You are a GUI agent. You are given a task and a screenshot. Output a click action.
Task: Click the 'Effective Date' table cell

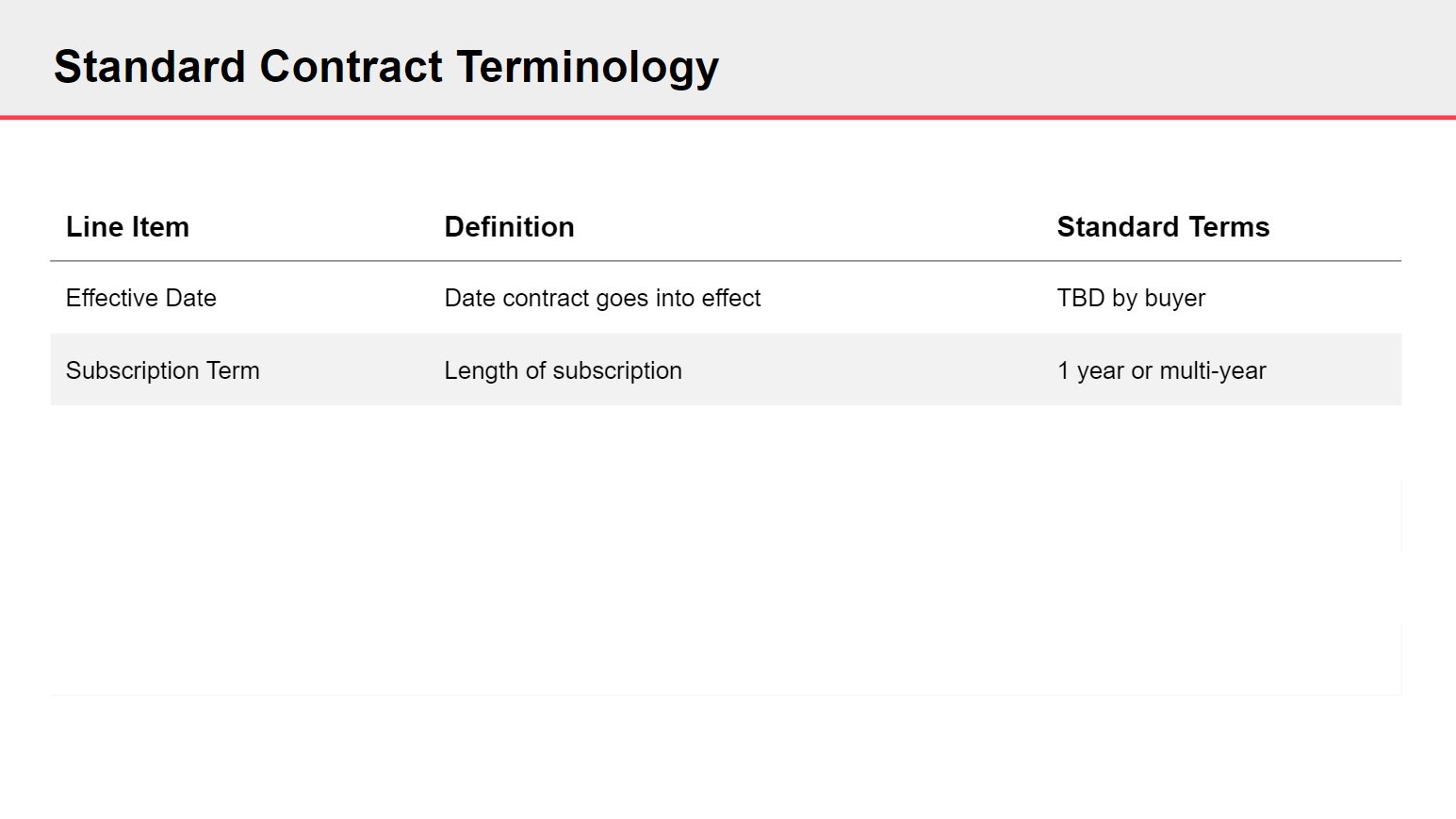(141, 298)
